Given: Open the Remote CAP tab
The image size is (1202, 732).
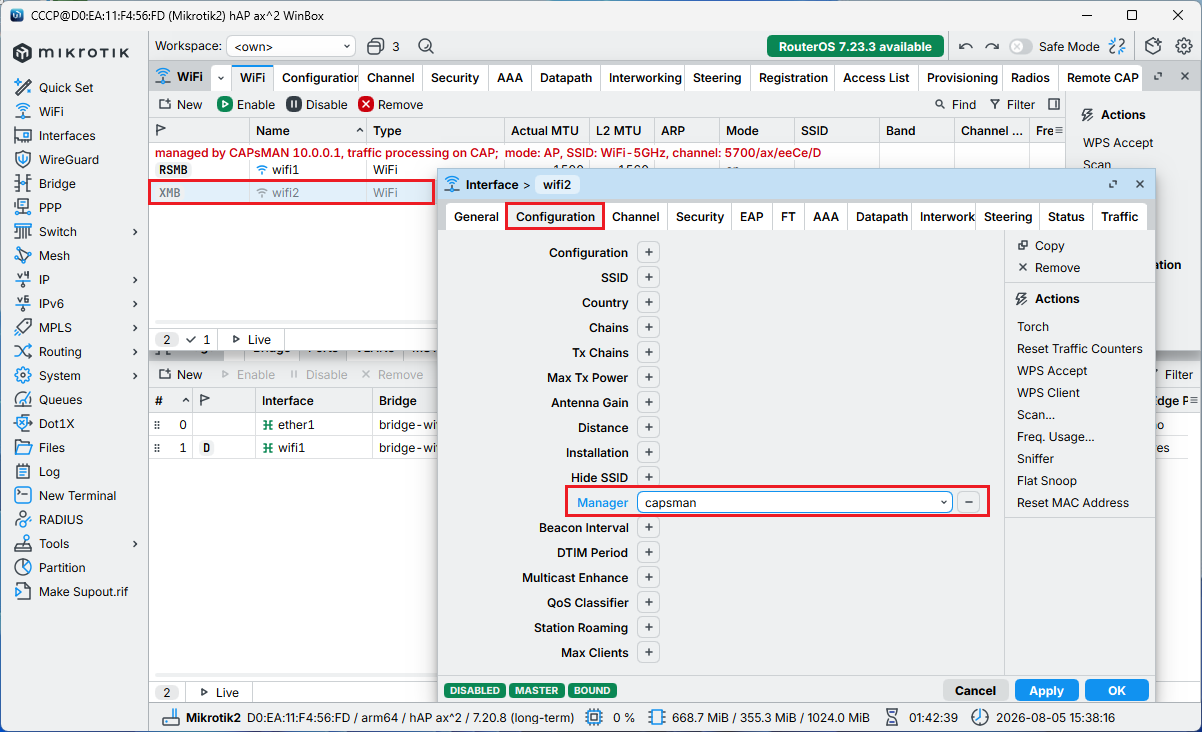Looking at the screenshot, I should (x=1102, y=77).
